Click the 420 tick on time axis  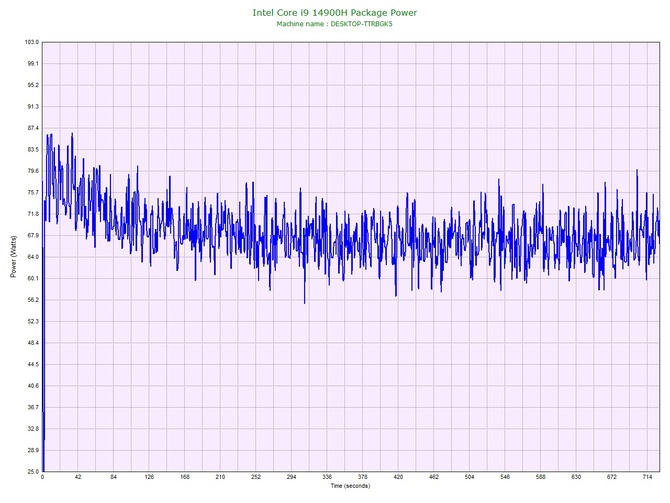tap(398, 477)
